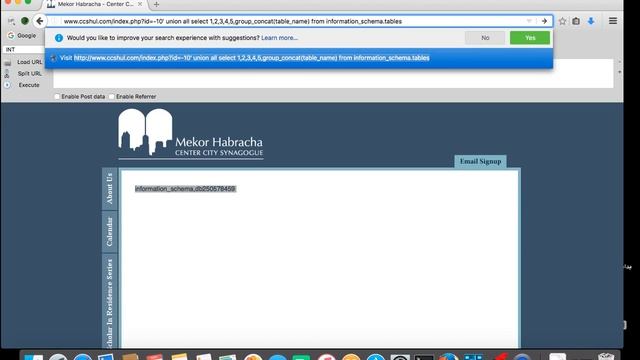The image size is (640, 360).
Task: Click the green extension icon beside back button
Action: [24, 21]
